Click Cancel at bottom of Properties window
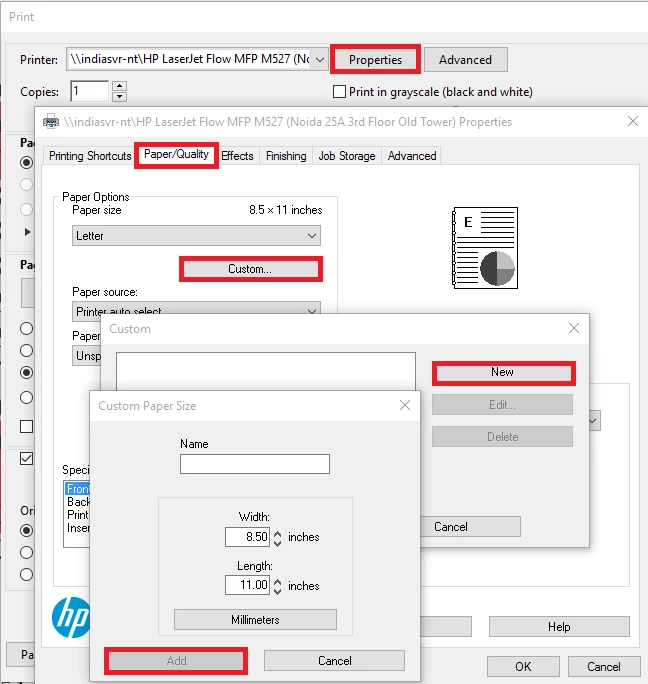 point(604,667)
